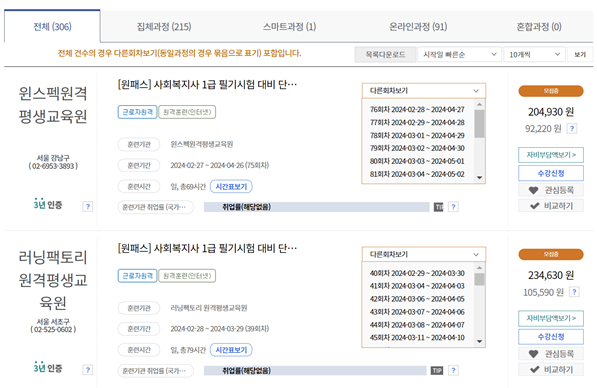The height and width of the screenshot is (388, 597).
Task: Click the heart 관심등록 for the 러닝팩토리 course
Action: click(551, 354)
